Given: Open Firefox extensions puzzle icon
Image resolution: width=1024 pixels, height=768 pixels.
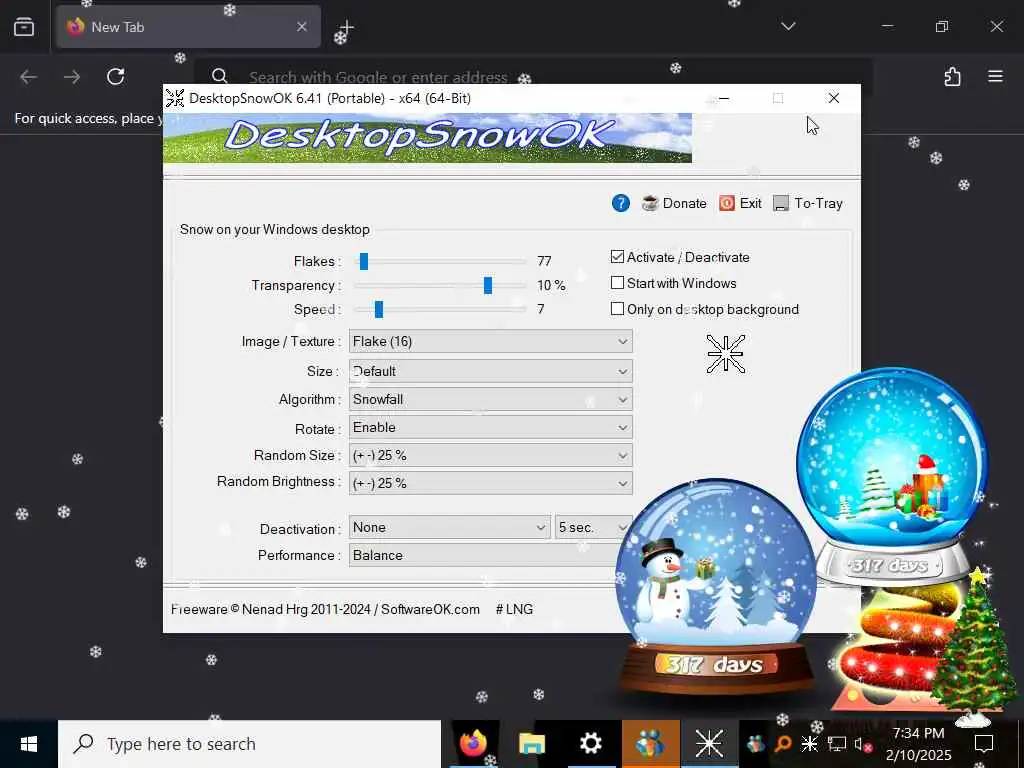Looking at the screenshot, I should 952,76.
